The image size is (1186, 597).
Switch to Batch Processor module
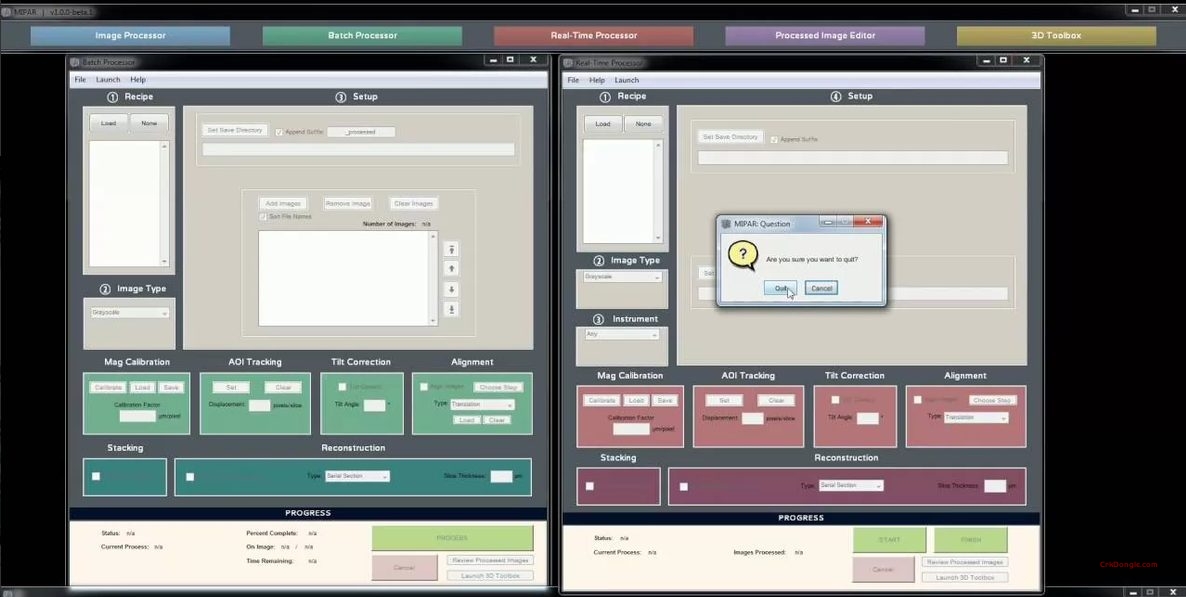(362, 36)
